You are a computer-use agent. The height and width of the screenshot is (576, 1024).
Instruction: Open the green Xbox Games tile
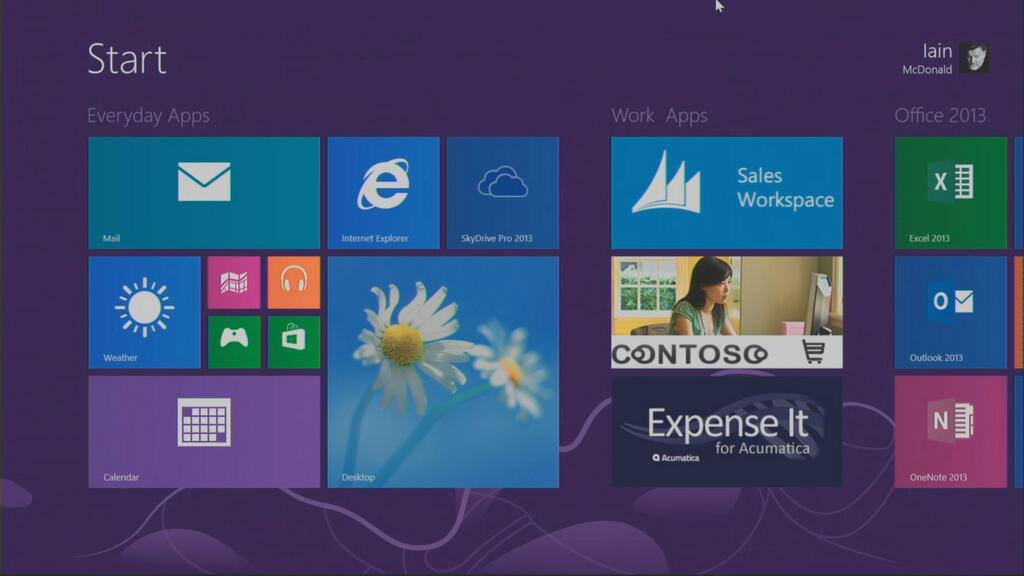tap(234, 342)
